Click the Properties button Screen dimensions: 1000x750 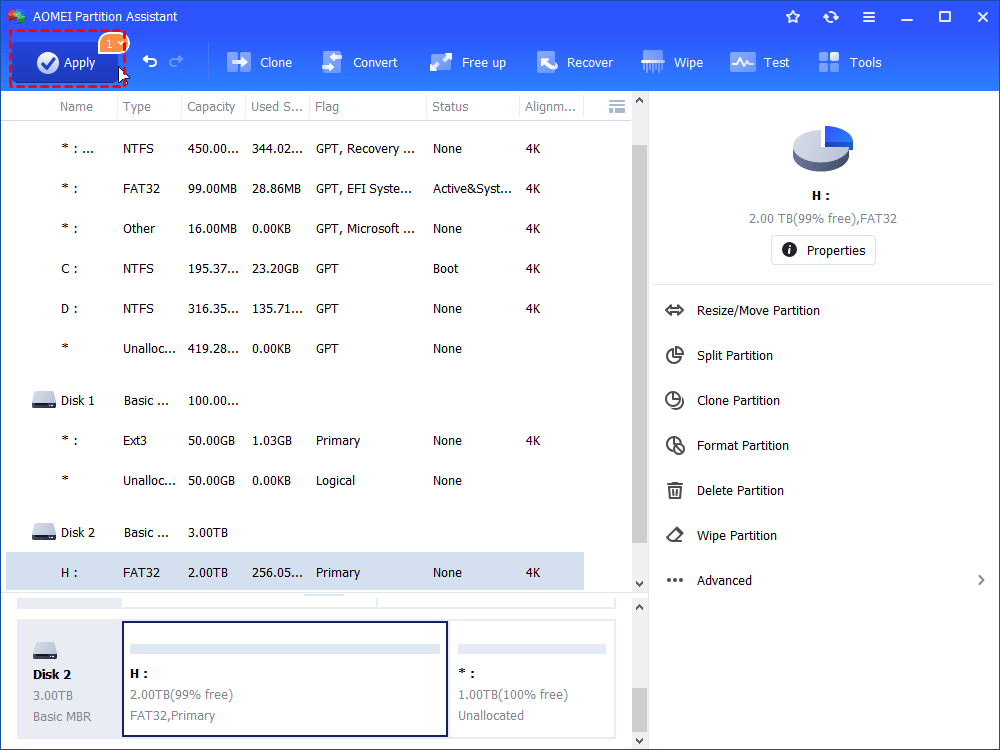pyautogui.click(x=823, y=250)
